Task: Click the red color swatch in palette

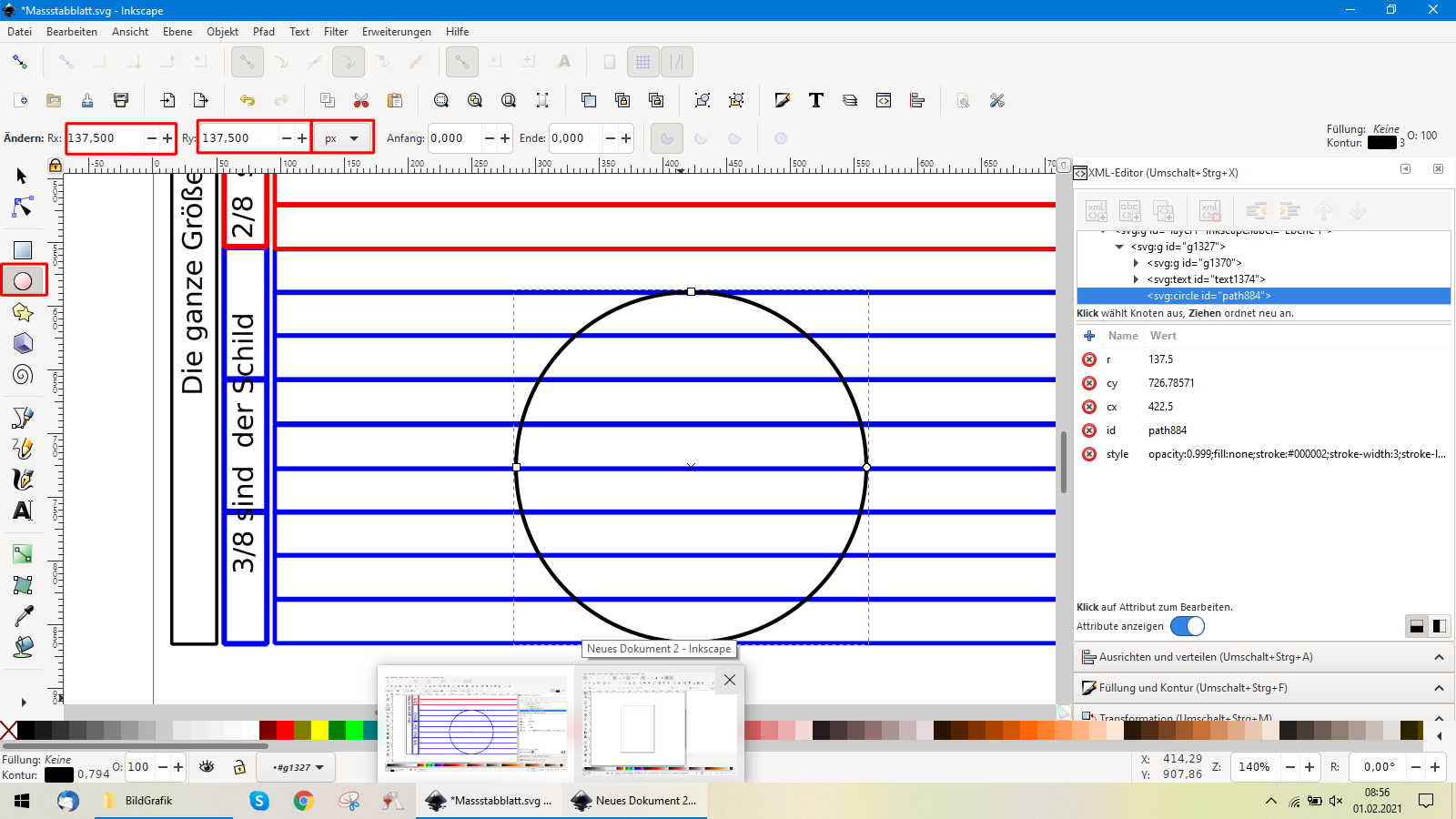Action: (x=285, y=730)
